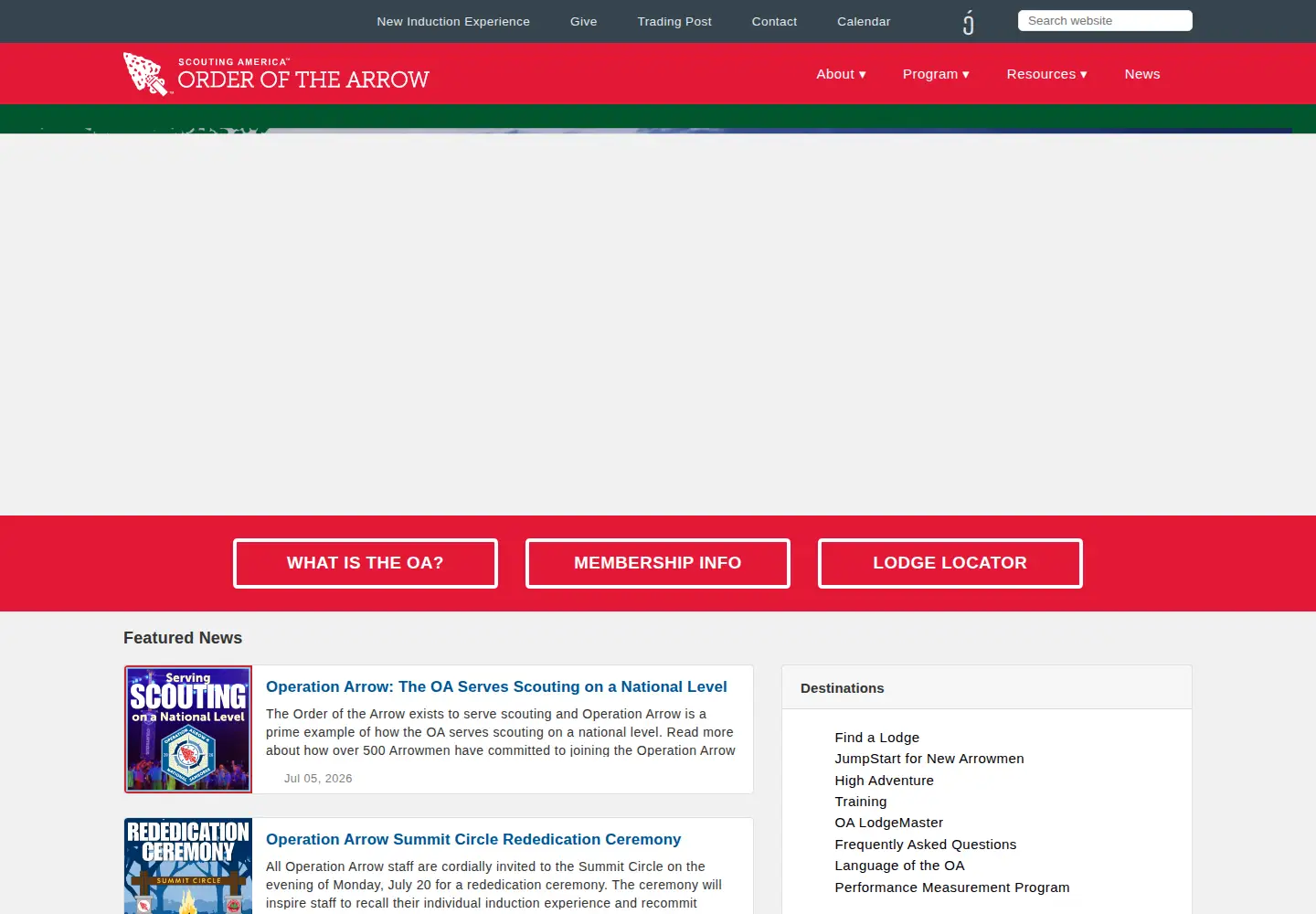The height and width of the screenshot is (914, 1316).
Task: Select Find a Lodge destination
Action: 876,738
